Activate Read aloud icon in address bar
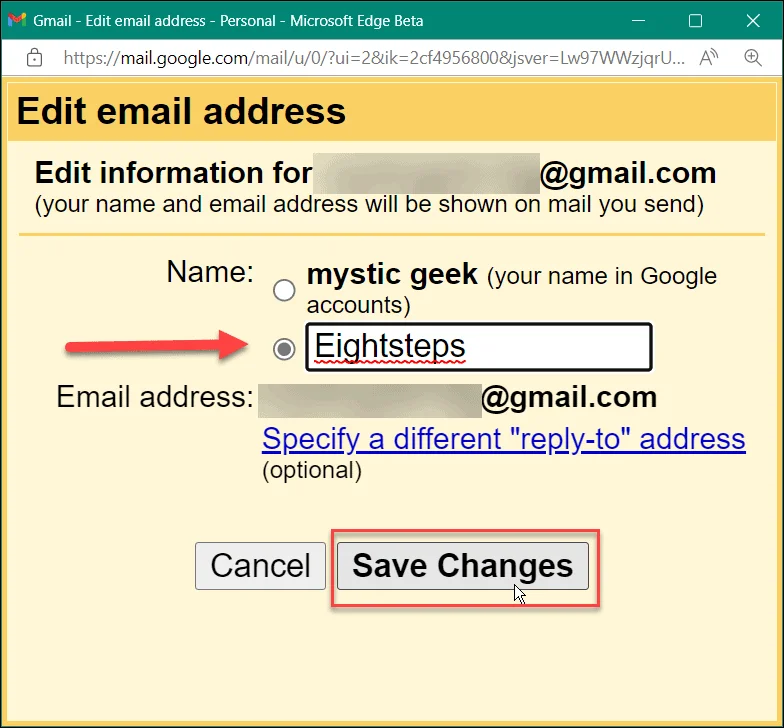 (x=708, y=58)
